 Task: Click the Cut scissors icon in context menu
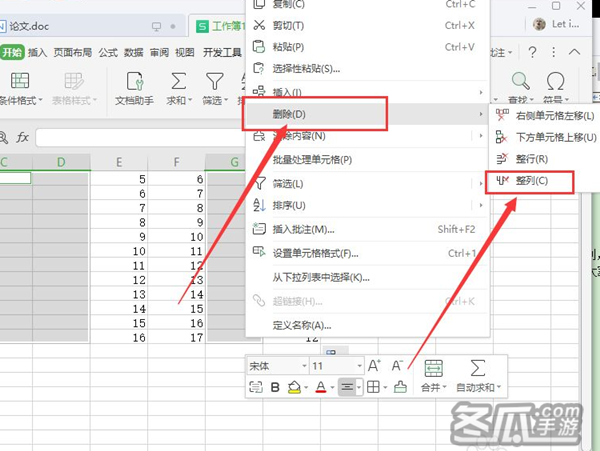click(259, 25)
